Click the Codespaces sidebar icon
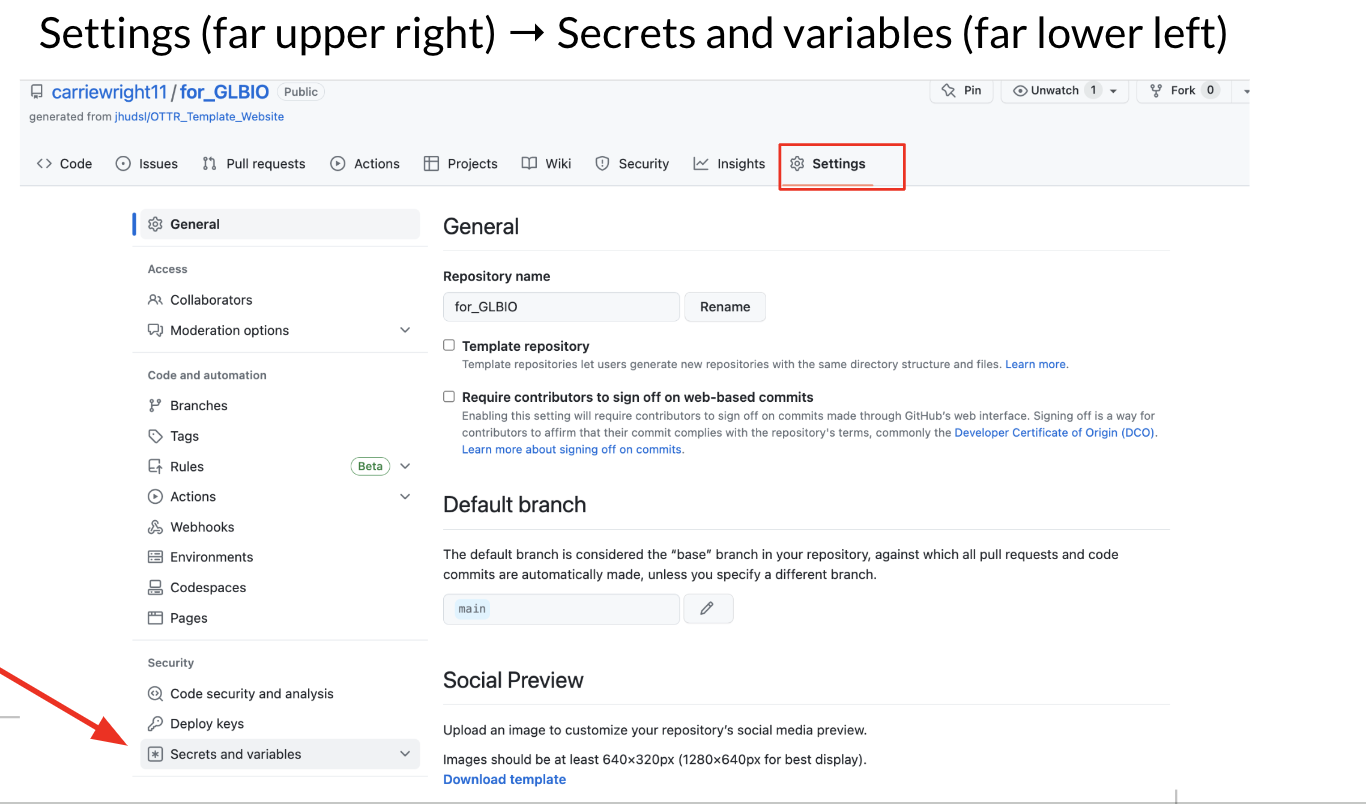This screenshot has height=804, width=1366. [x=155, y=588]
